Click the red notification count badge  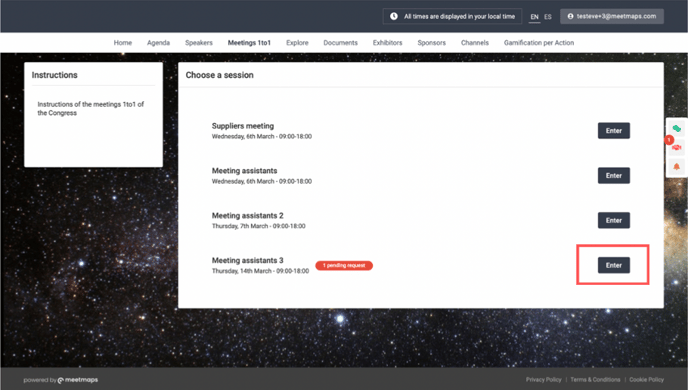click(x=669, y=140)
